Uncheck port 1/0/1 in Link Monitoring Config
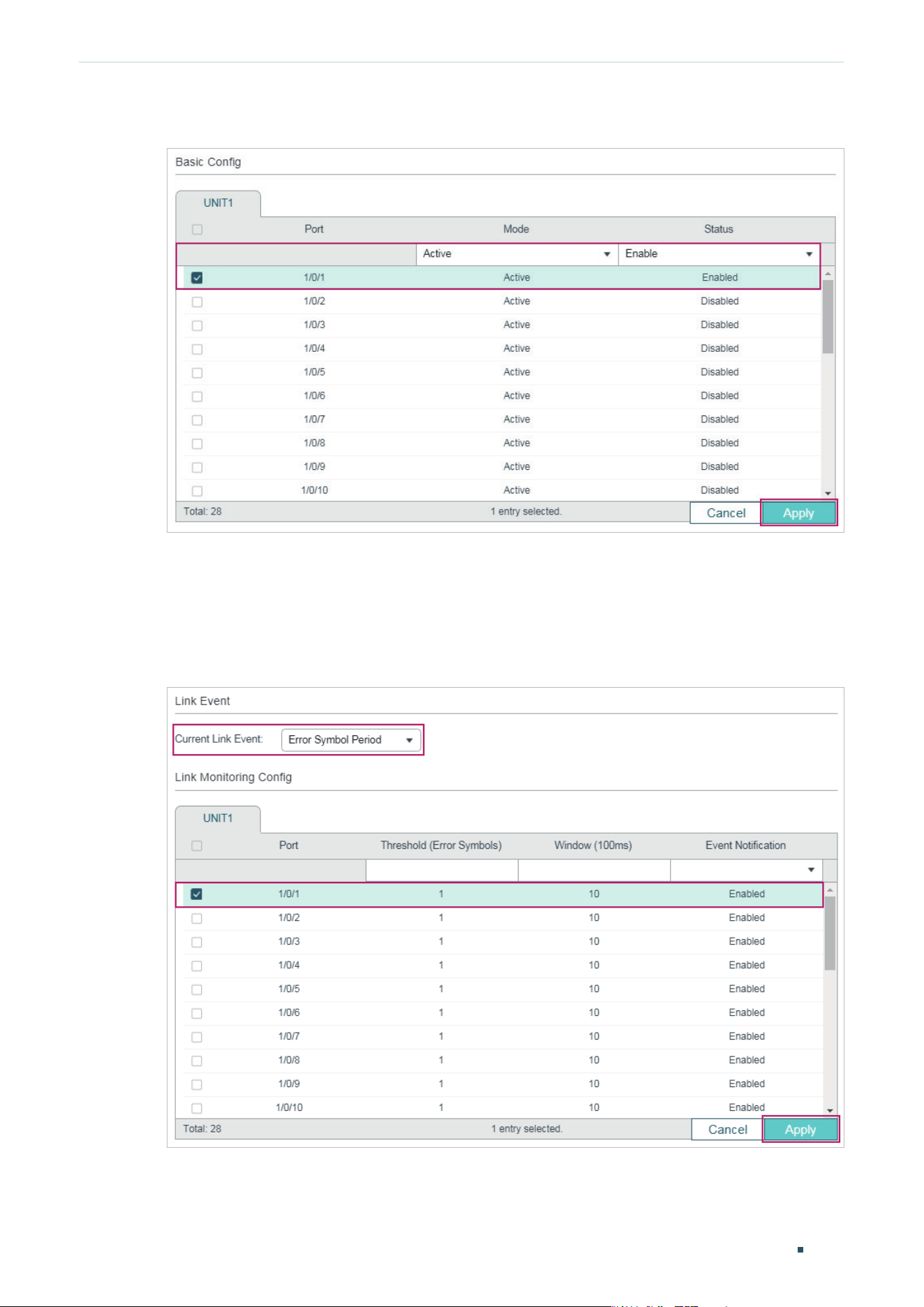 click(197, 894)
